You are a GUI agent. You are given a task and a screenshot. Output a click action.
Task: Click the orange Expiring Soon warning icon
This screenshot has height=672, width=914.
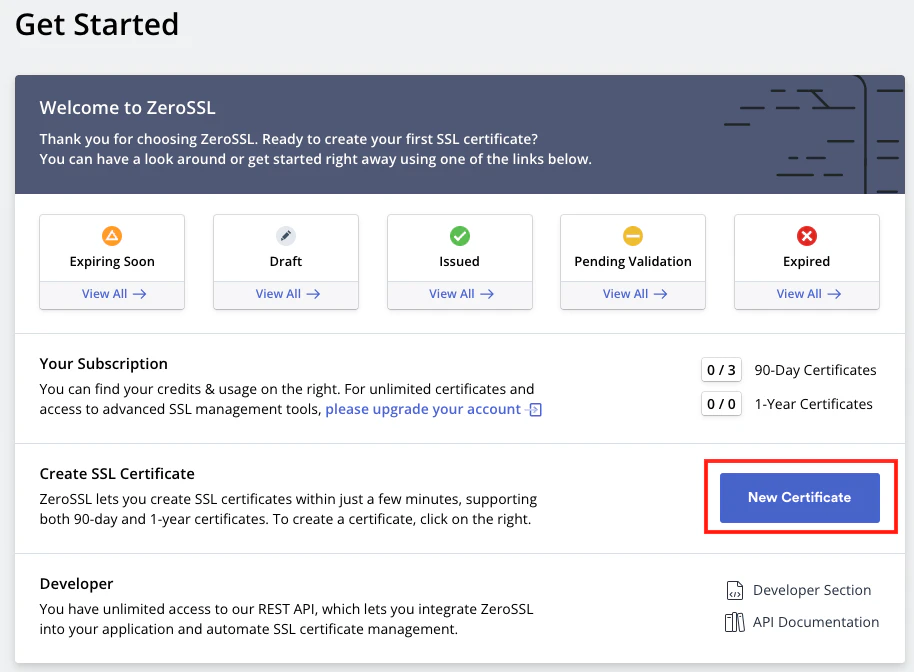pos(112,236)
